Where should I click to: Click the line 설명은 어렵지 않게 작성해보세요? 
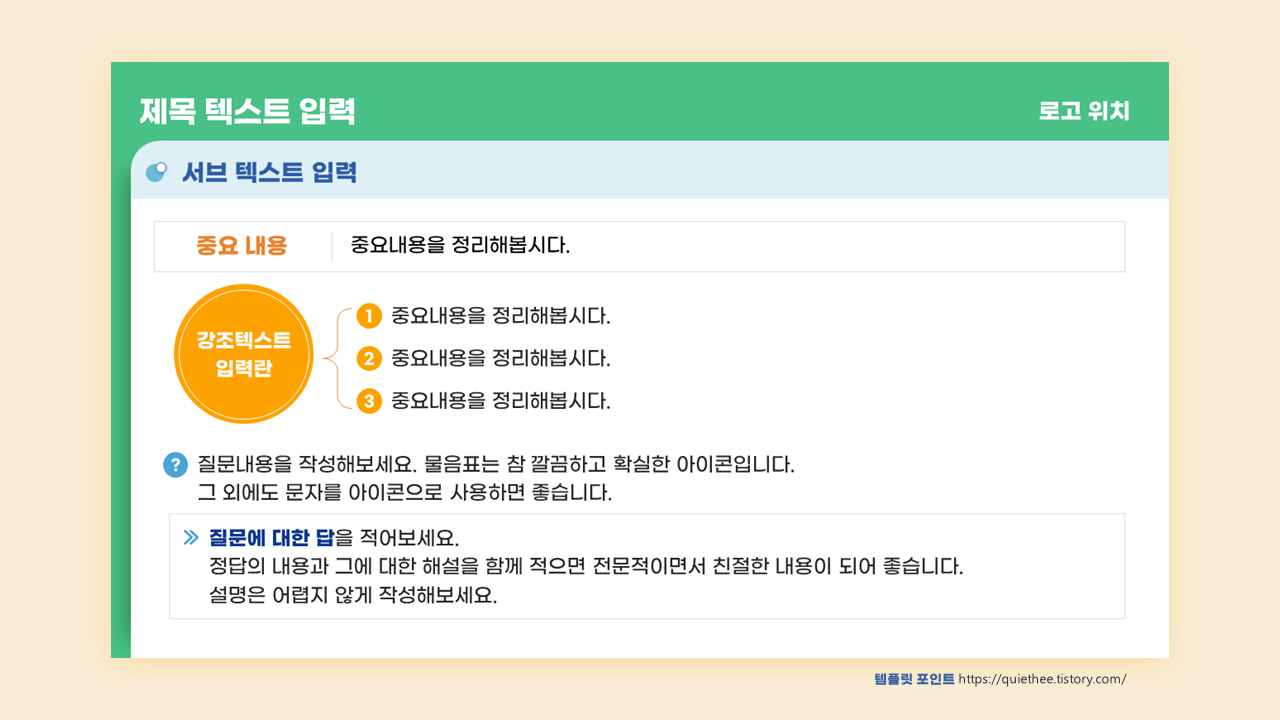coord(353,595)
